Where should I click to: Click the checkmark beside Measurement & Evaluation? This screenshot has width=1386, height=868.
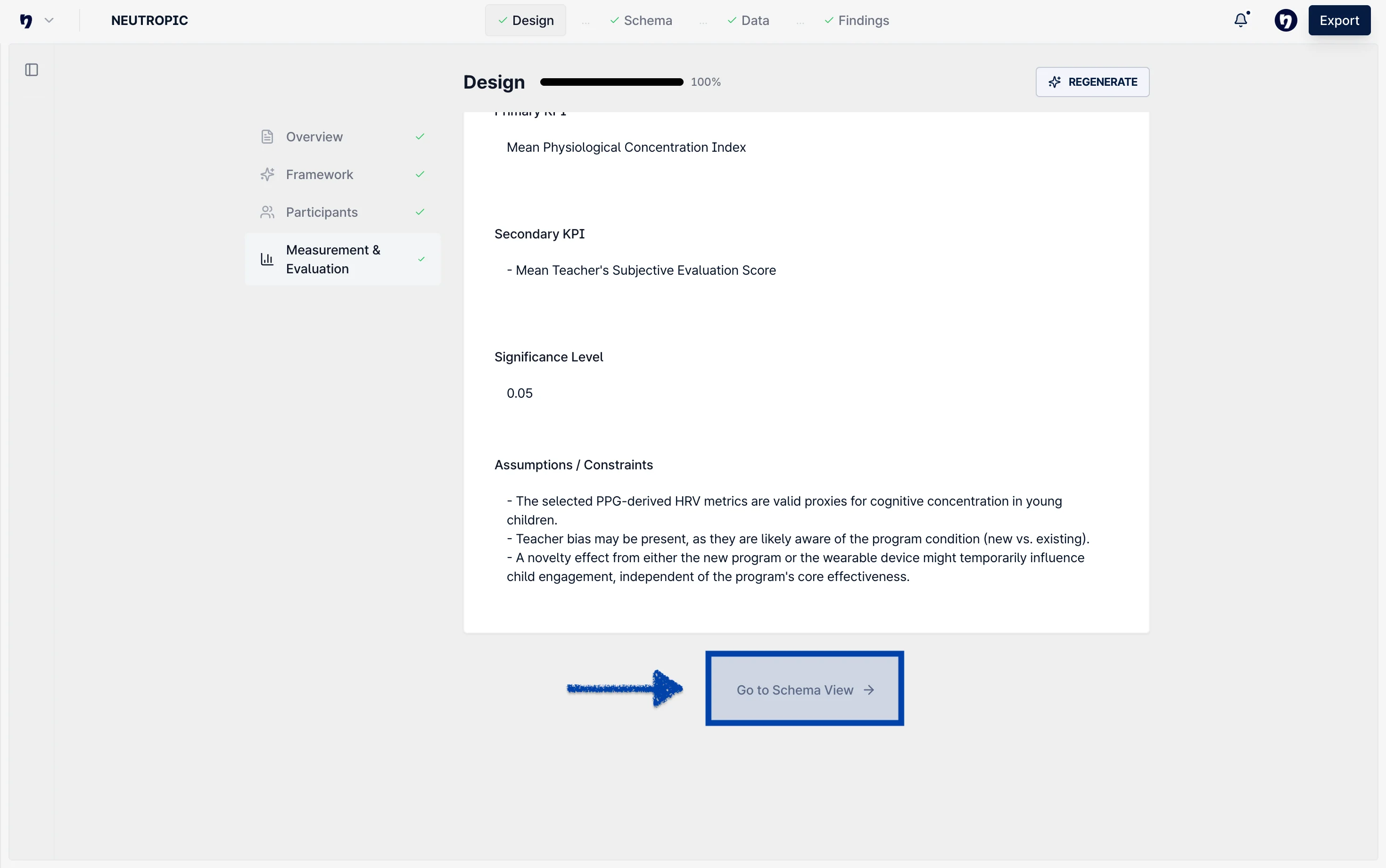click(x=421, y=260)
